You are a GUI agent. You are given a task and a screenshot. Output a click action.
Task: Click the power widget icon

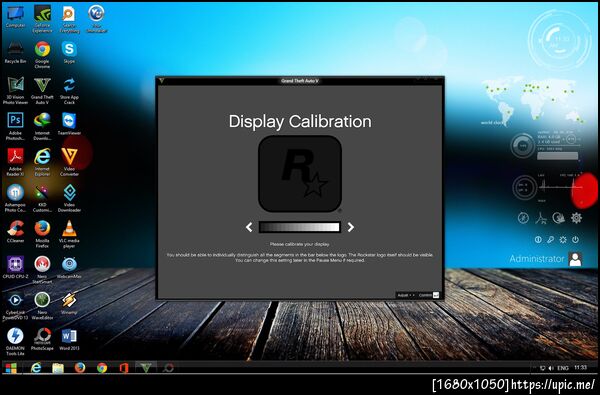575,240
